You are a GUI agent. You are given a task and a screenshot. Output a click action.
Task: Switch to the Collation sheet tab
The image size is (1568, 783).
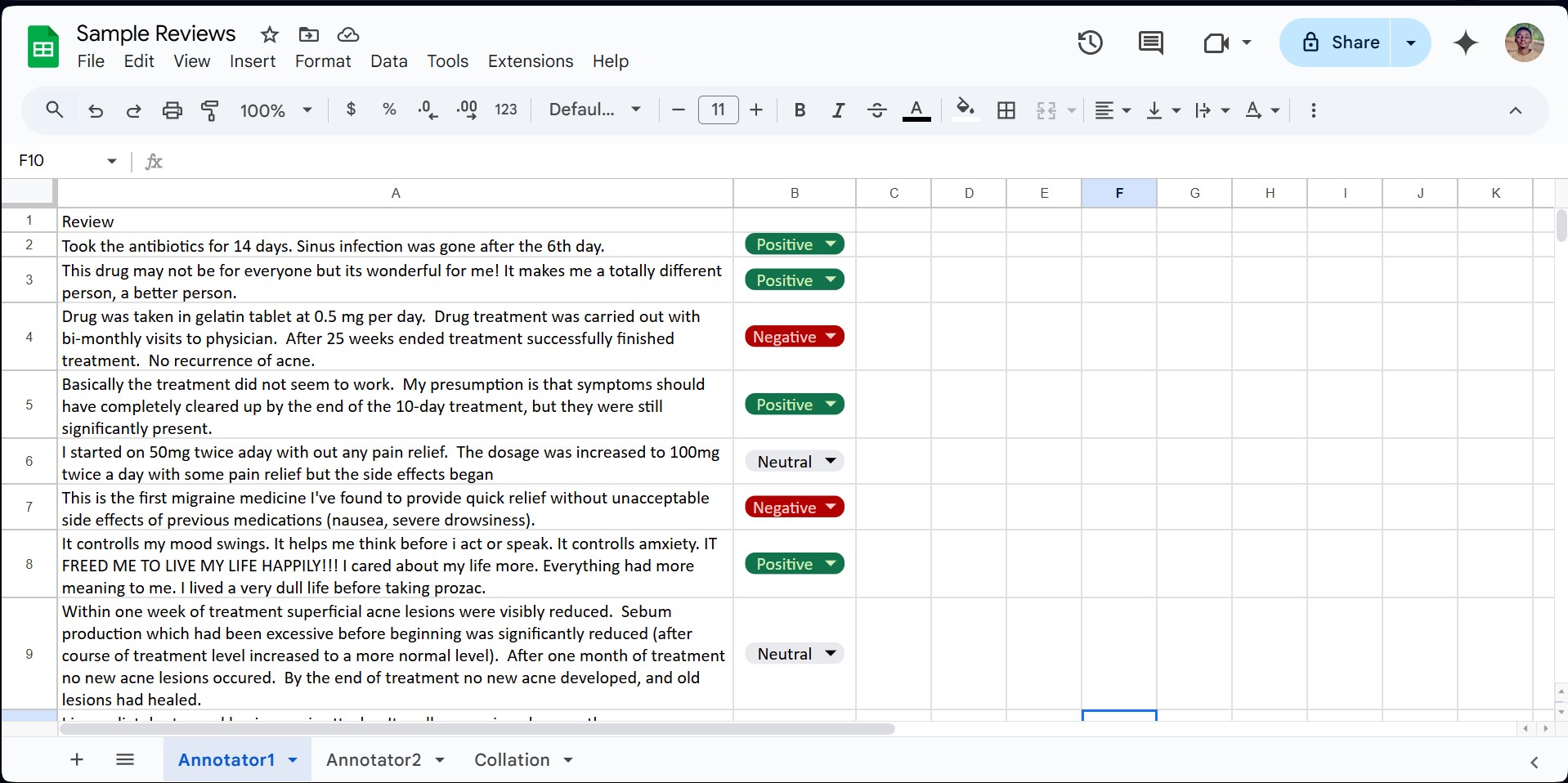pyautogui.click(x=512, y=760)
